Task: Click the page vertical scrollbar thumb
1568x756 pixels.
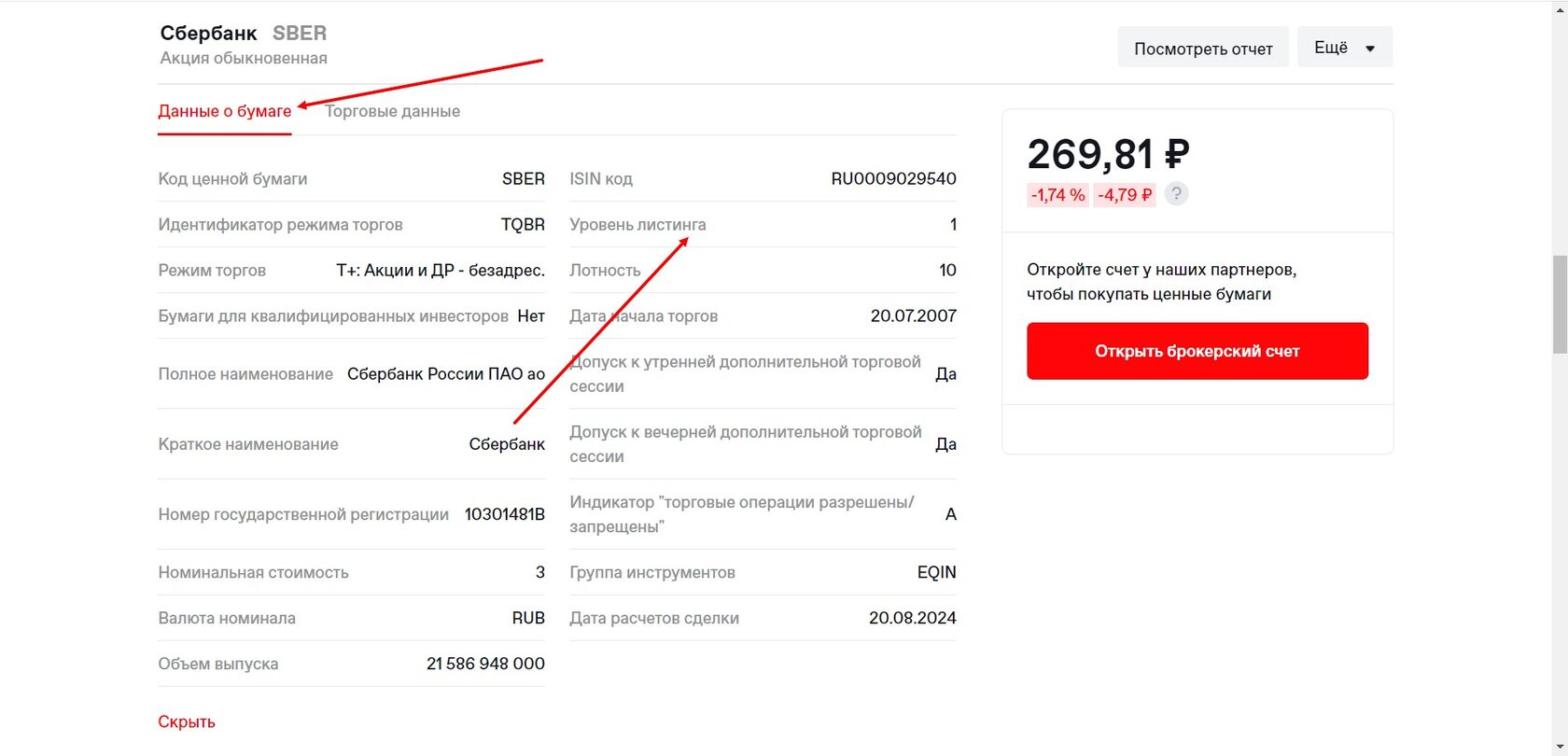Action: [x=1560, y=305]
